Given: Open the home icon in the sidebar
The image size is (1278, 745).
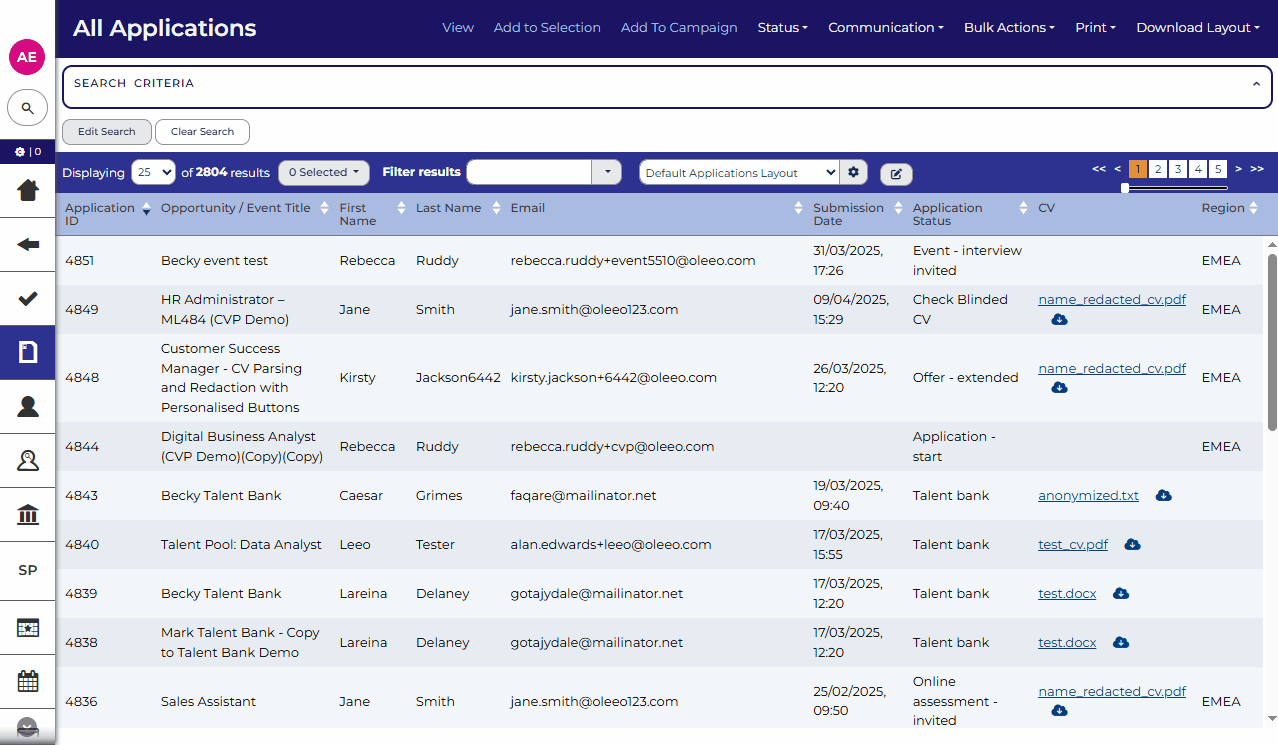Looking at the screenshot, I should click(x=28, y=190).
